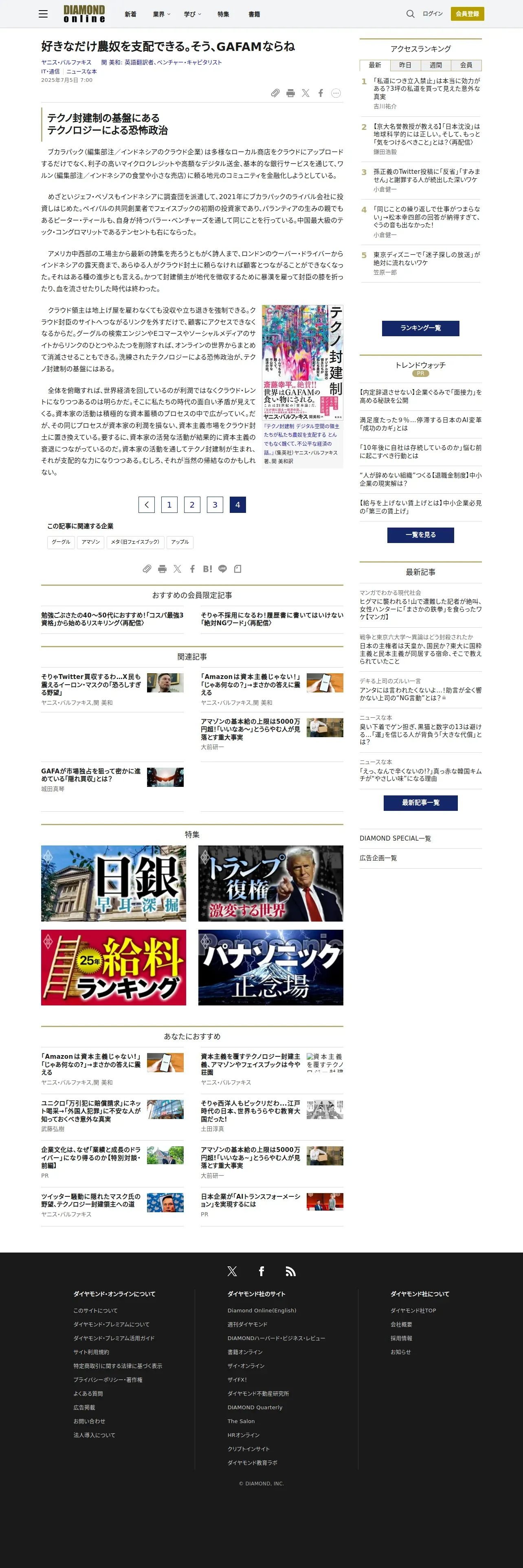Open ranking item 3 about 孫正義 Twitter
Viewport: 523px width, 1568px height.
(x=427, y=176)
